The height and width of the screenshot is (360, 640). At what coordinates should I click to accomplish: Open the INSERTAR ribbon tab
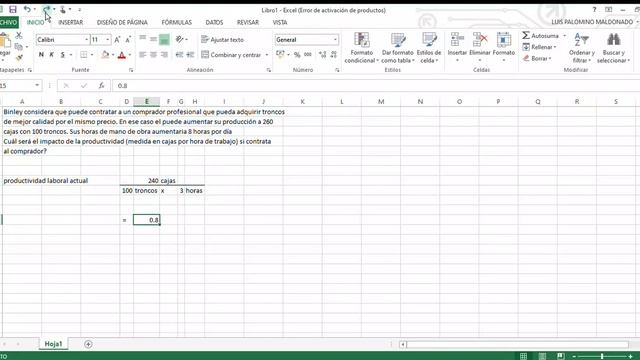pyautogui.click(x=71, y=22)
